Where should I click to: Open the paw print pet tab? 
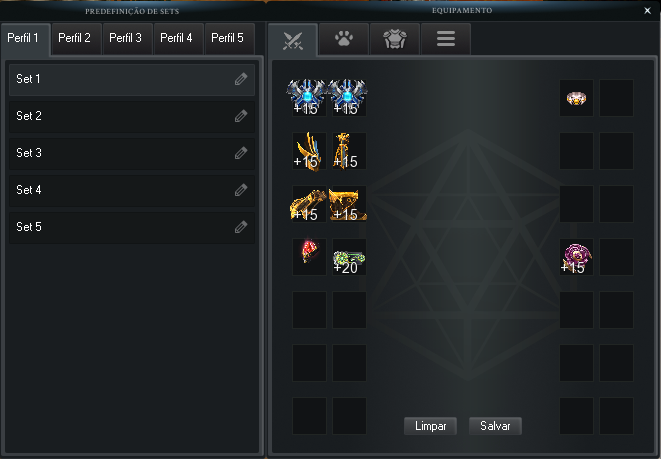(x=344, y=39)
